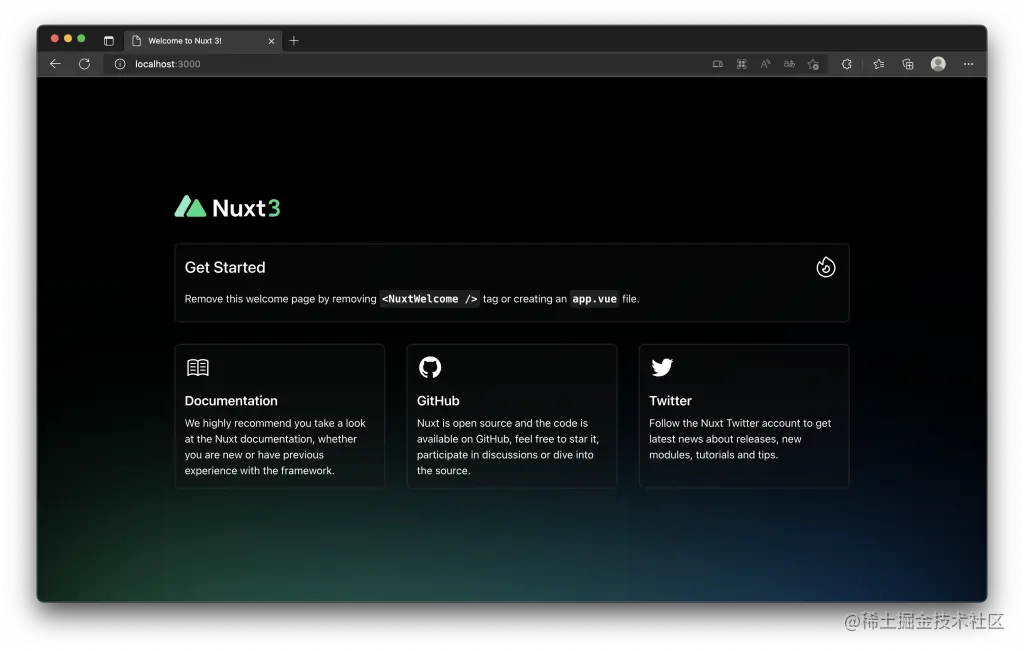Image resolution: width=1024 pixels, height=651 pixels.
Task: Close the browser window with red button
Action: coord(55,39)
